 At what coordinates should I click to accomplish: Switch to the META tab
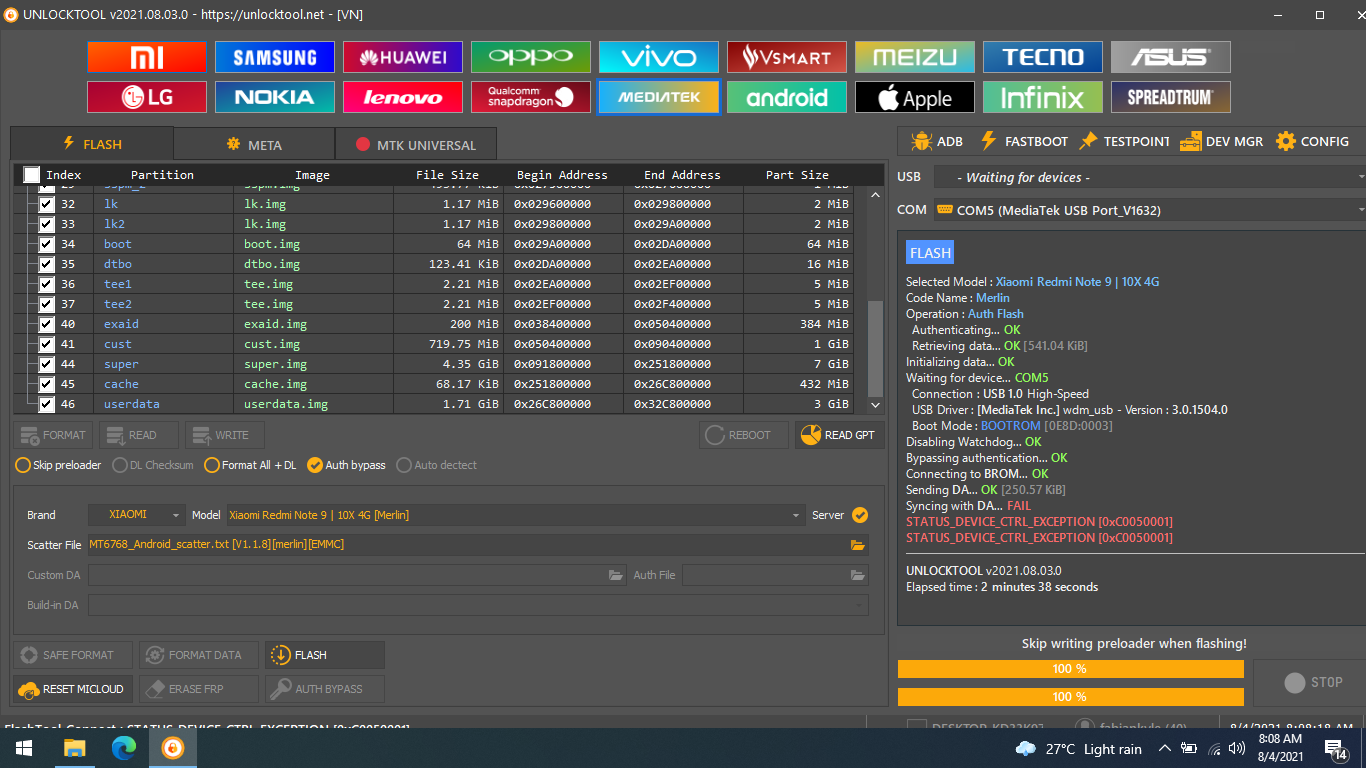(x=254, y=144)
